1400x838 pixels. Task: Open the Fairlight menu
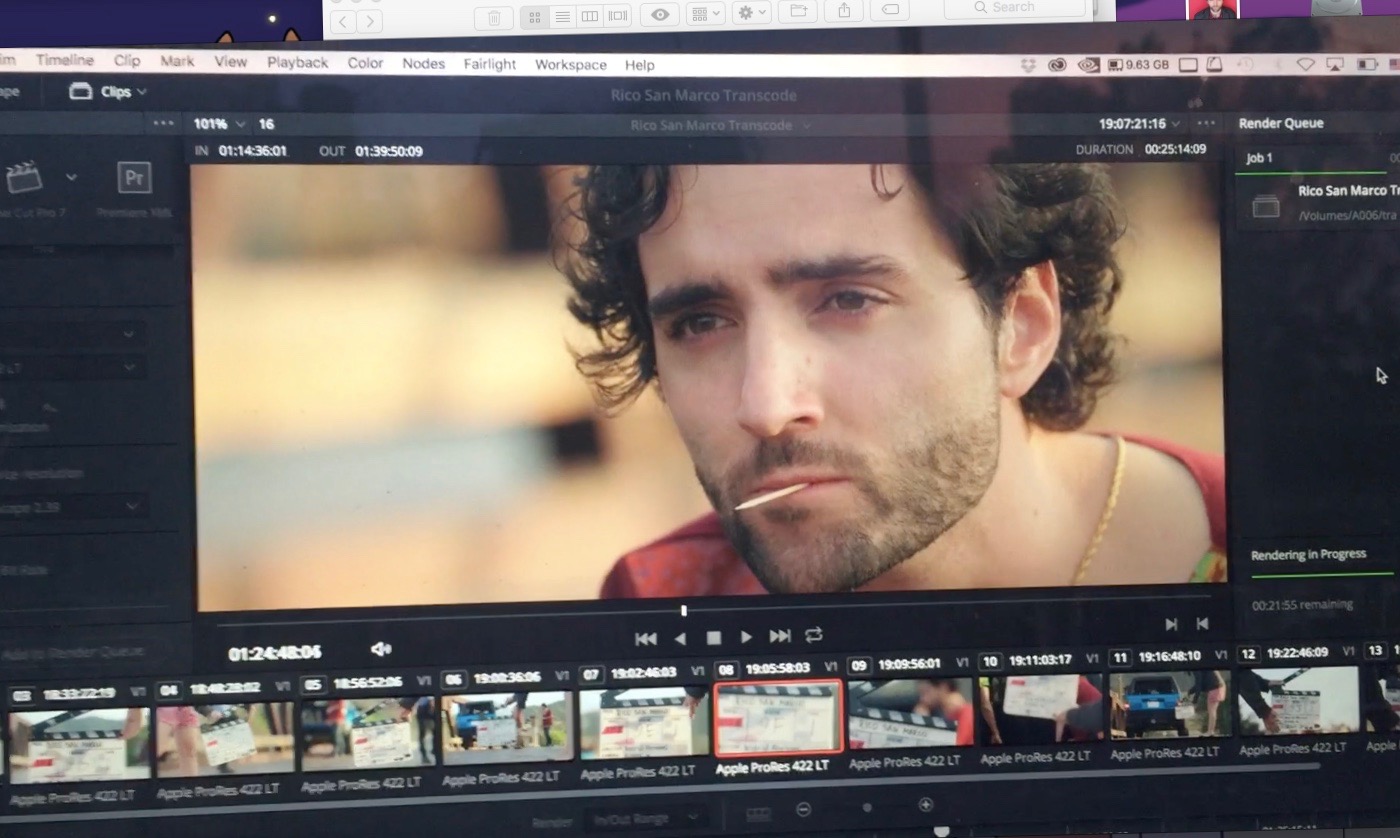click(489, 64)
